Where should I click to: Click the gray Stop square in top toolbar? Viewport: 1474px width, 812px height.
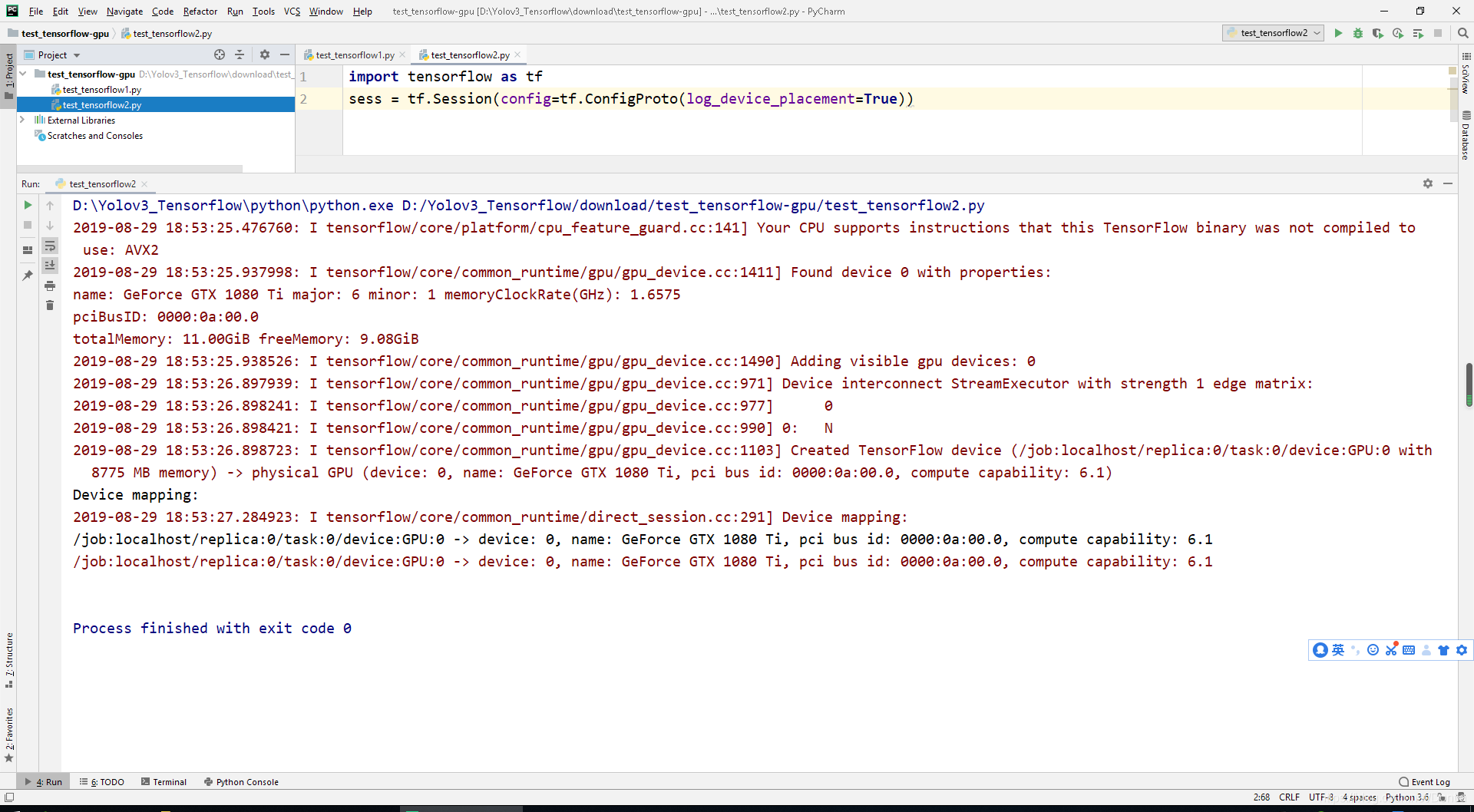[x=1438, y=33]
